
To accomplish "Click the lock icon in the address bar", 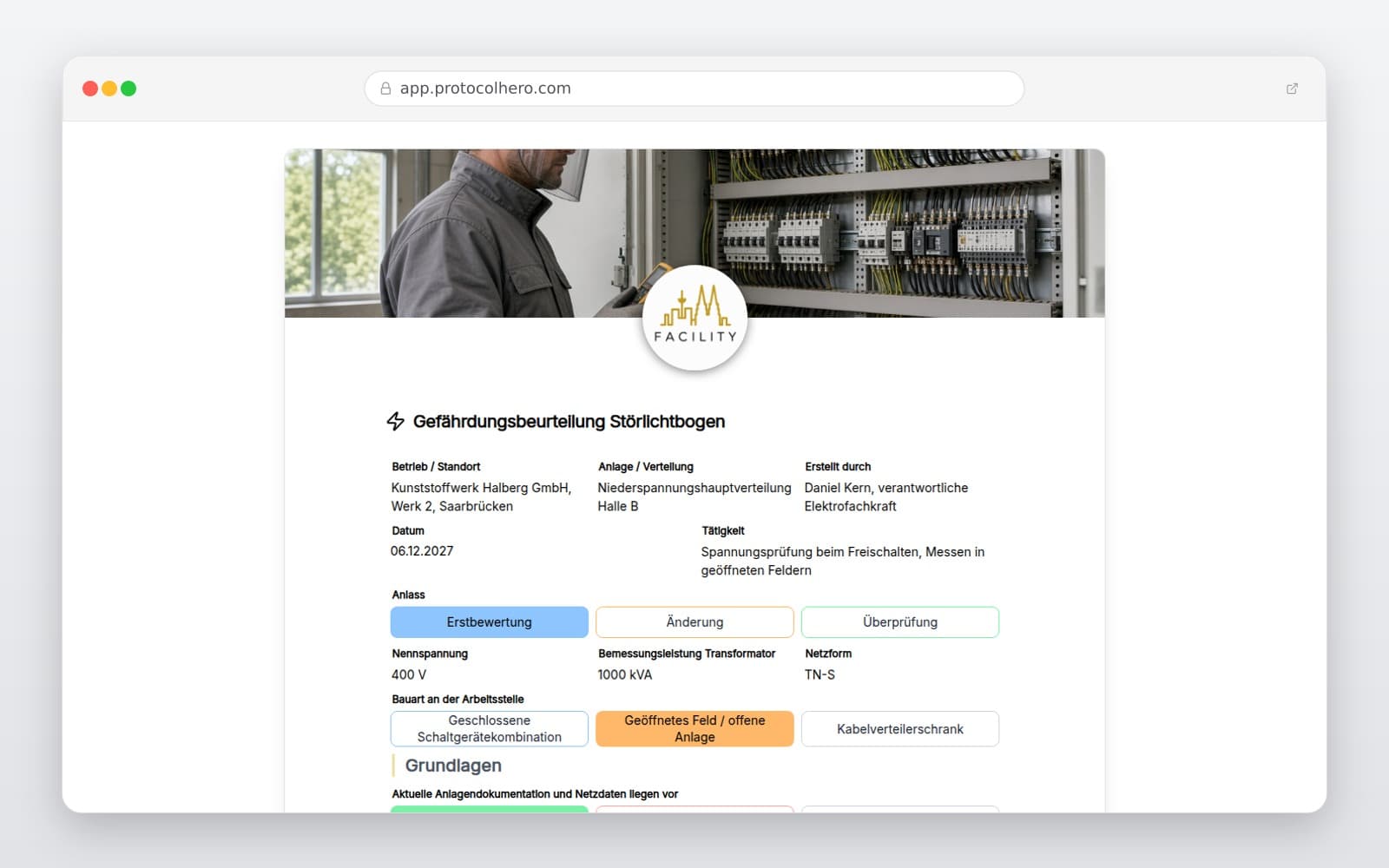I will pyautogui.click(x=385, y=89).
